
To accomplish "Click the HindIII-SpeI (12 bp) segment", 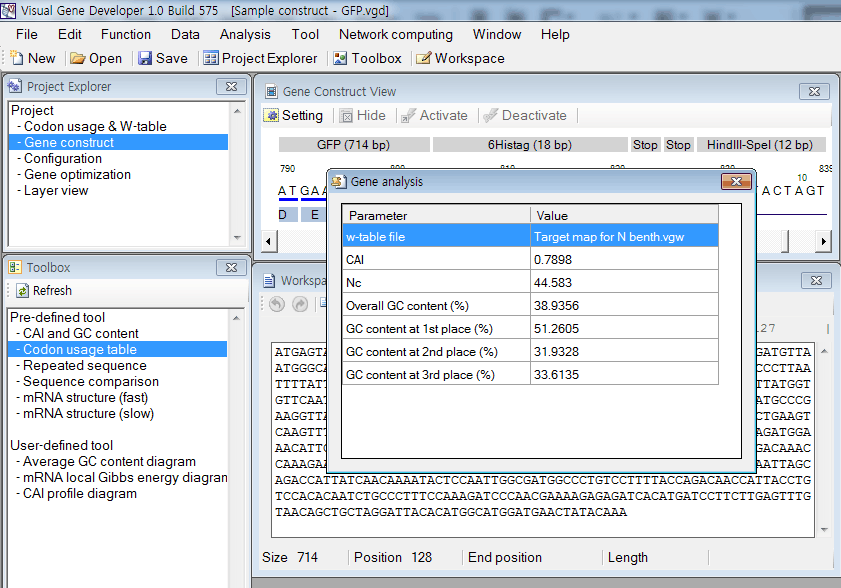I will pyautogui.click(x=760, y=145).
